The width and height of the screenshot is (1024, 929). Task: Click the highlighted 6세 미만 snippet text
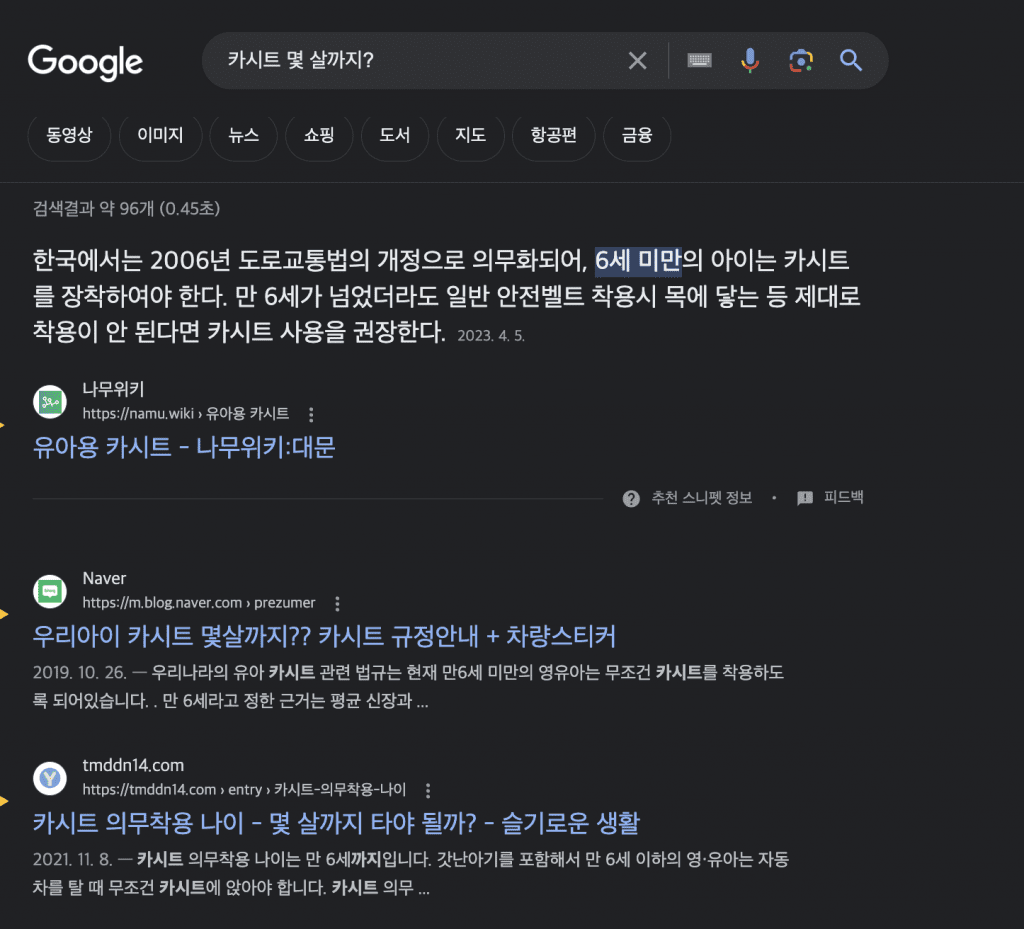point(638,260)
